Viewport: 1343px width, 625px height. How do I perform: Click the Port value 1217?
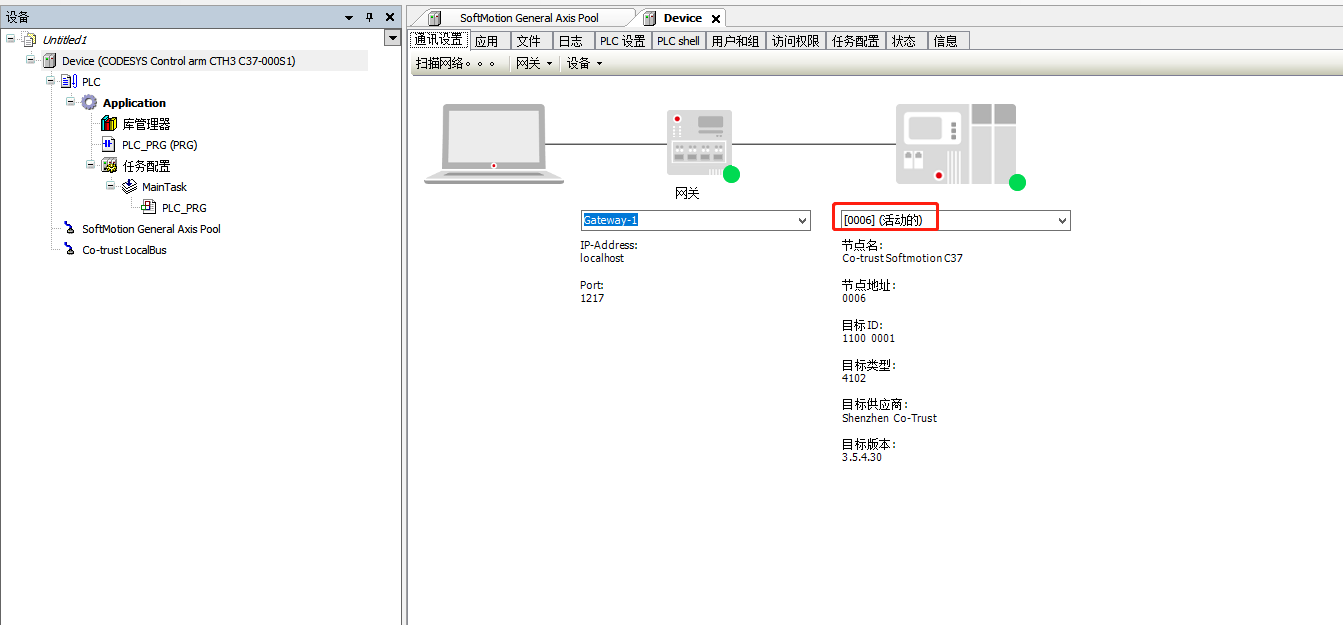pos(592,298)
